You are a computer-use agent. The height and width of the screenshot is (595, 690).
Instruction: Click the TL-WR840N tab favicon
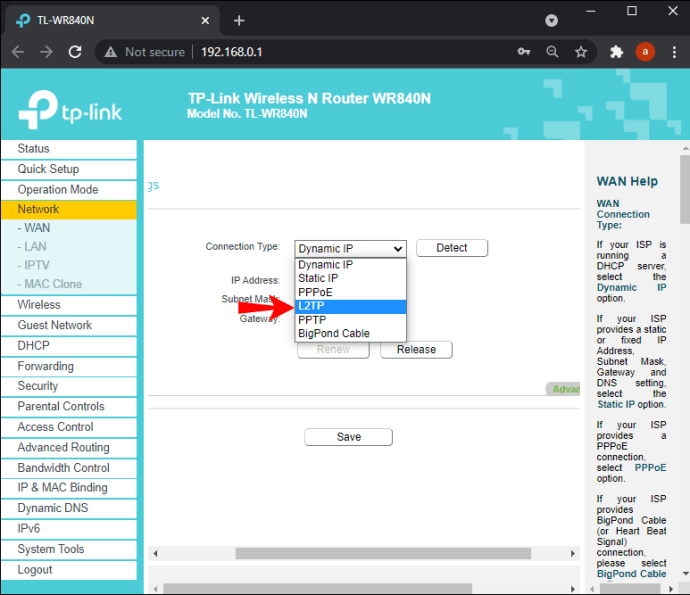pos(23,20)
